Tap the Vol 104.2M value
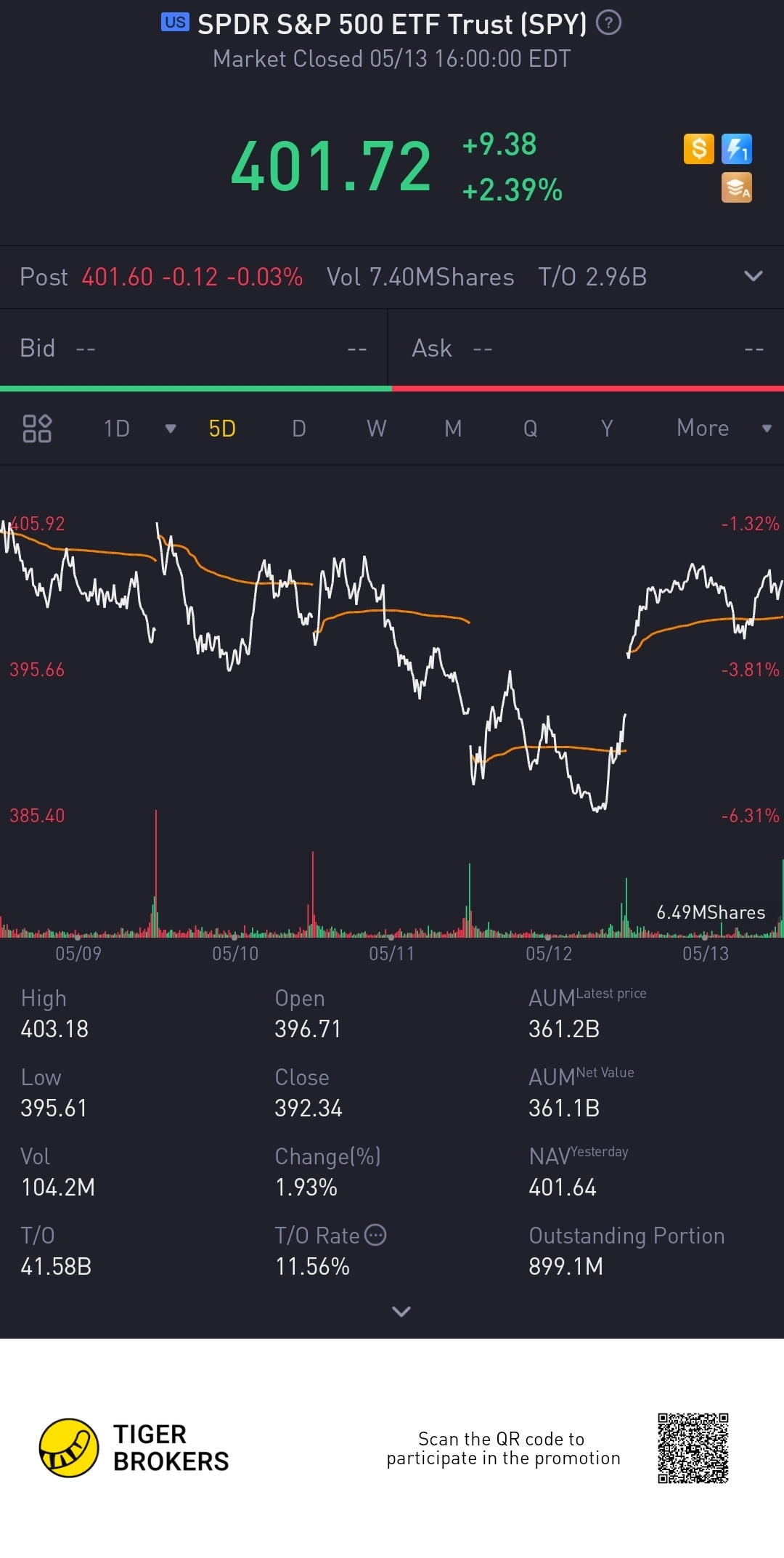This screenshot has height=1558, width=784. coord(58,1188)
